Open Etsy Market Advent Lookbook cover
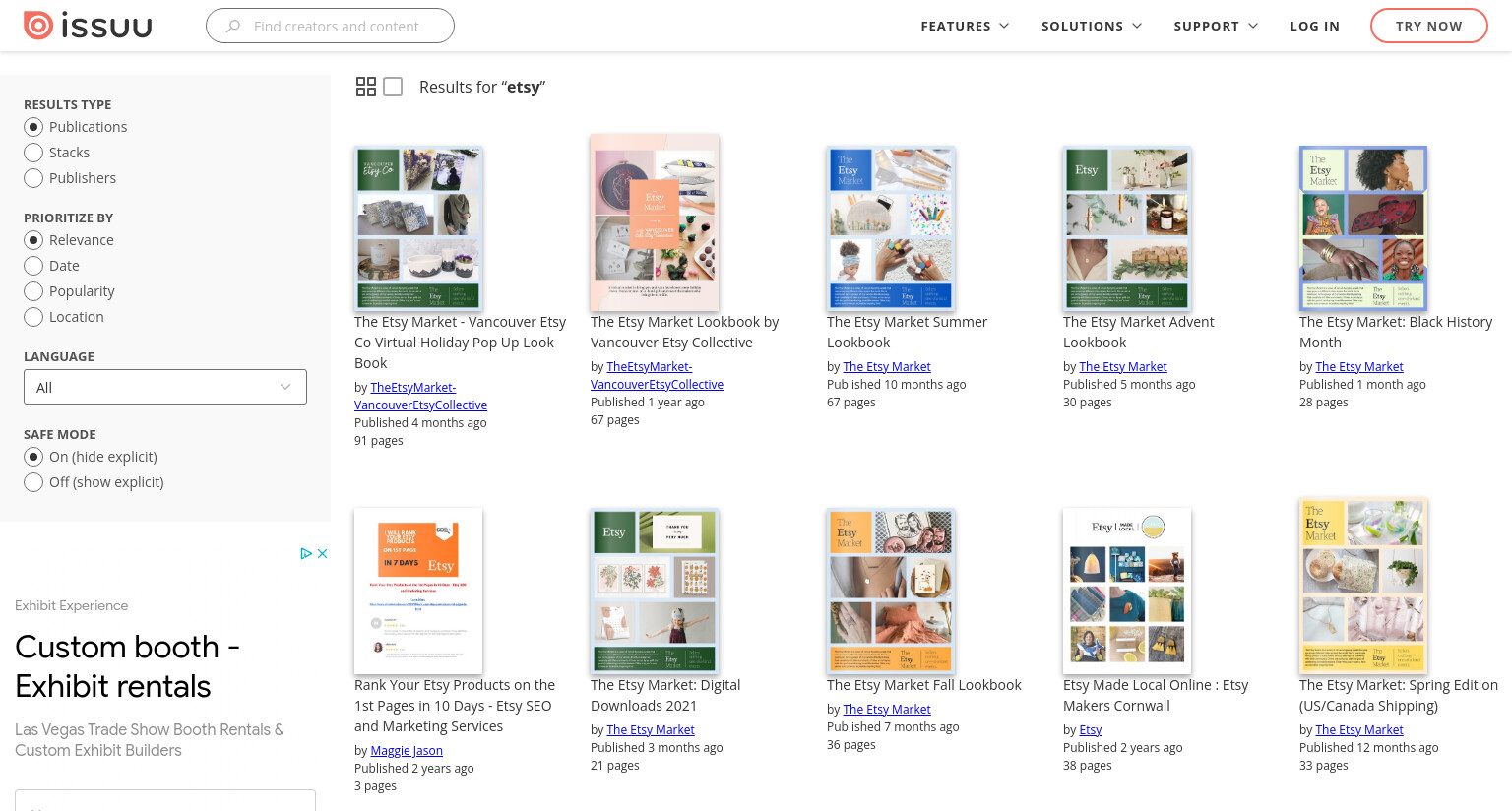 click(x=1127, y=228)
